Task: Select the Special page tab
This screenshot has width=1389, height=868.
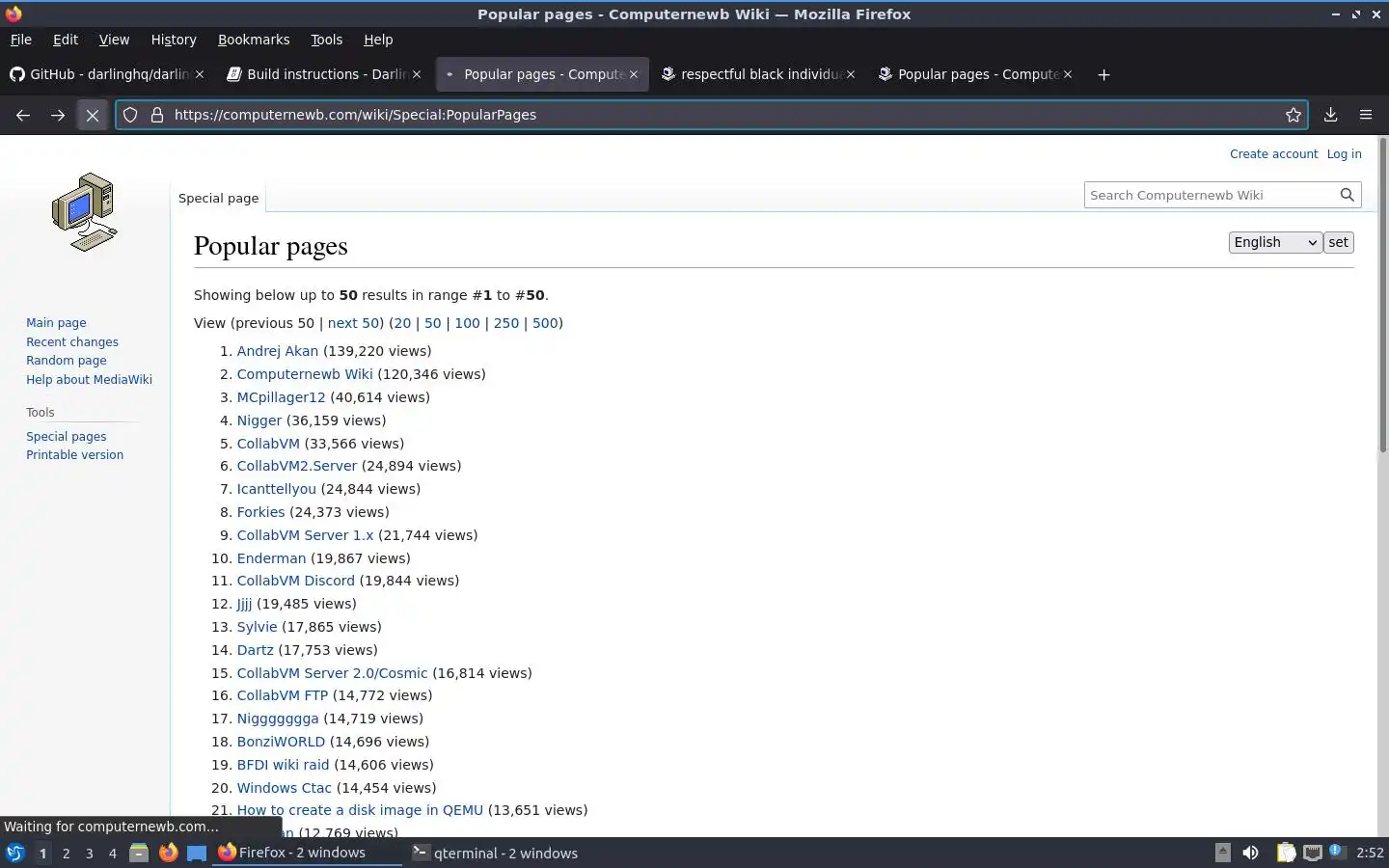Action: coord(218,198)
